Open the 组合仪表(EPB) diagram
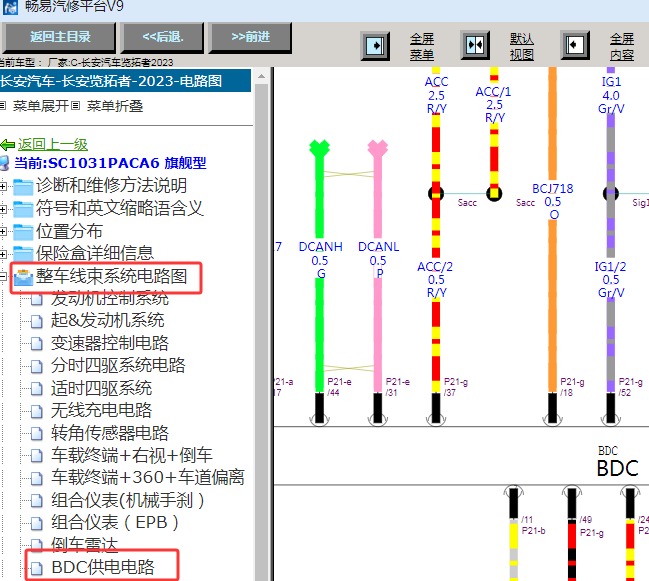This screenshot has height=581, width=649. click(x=115, y=522)
